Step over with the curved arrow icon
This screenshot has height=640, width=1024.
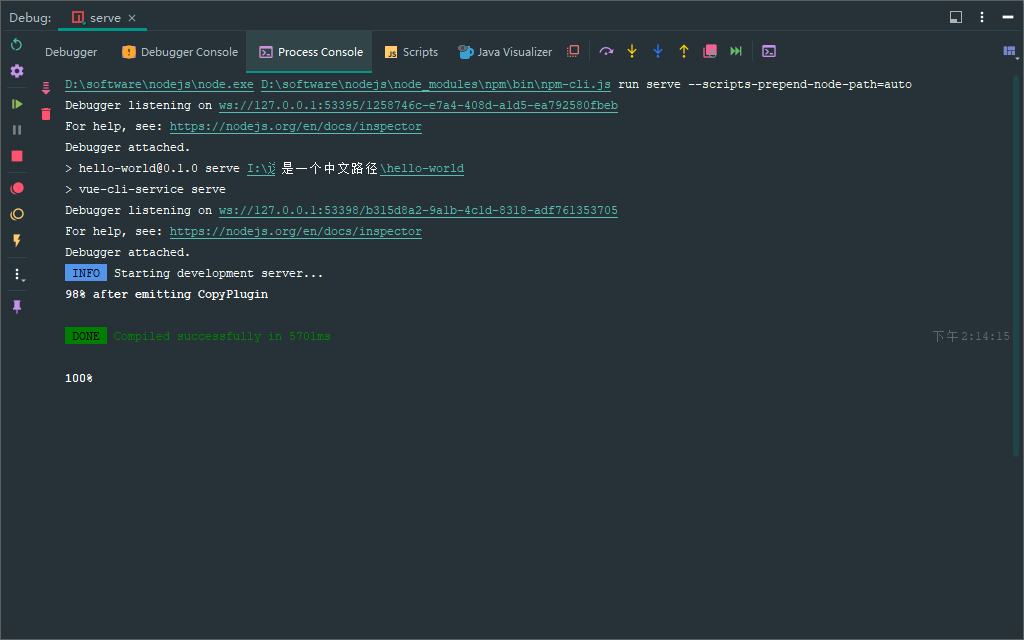[x=606, y=52]
